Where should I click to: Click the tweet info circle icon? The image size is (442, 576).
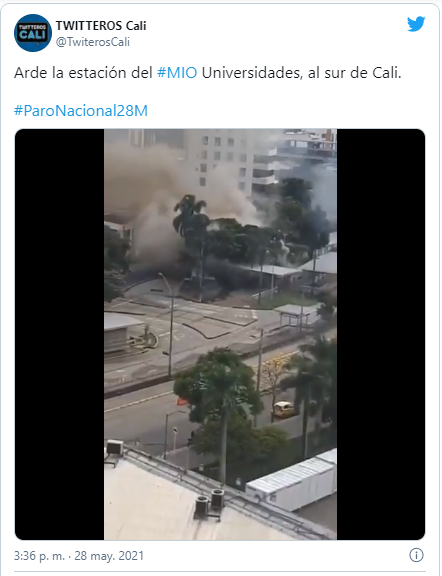point(416,555)
